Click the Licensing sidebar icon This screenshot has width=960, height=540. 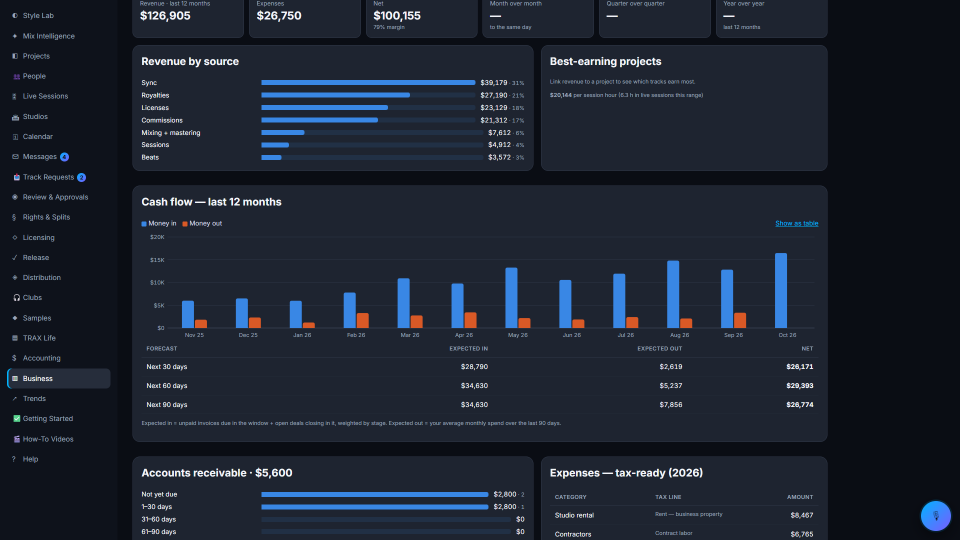[15, 238]
